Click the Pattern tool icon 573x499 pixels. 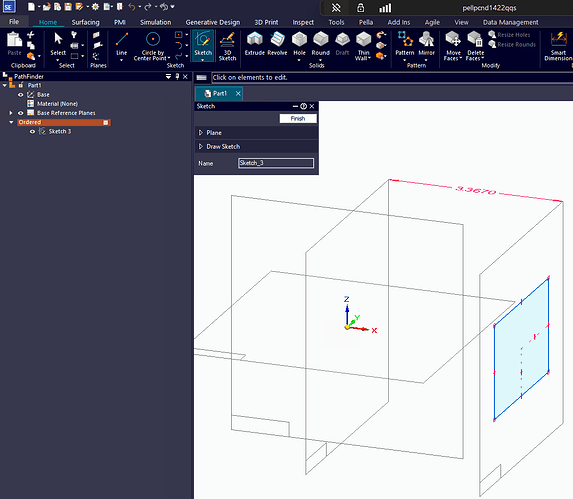pyautogui.click(x=405, y=44)
